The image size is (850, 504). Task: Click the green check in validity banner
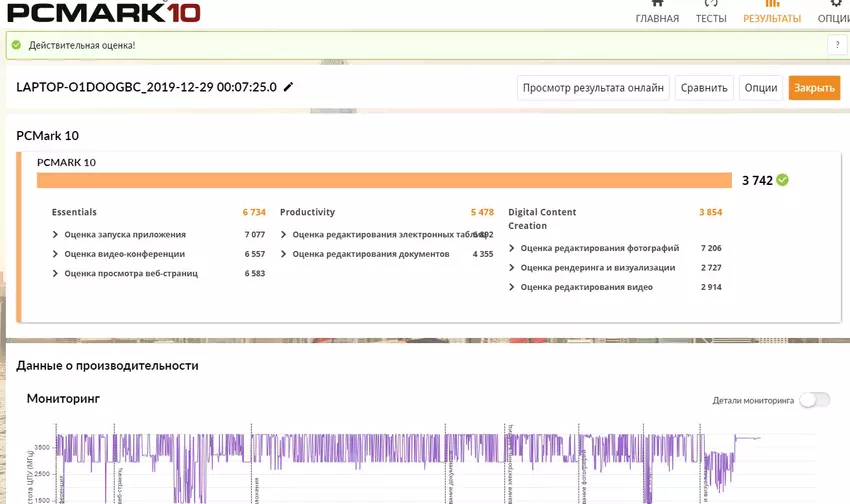coord(16,45)
